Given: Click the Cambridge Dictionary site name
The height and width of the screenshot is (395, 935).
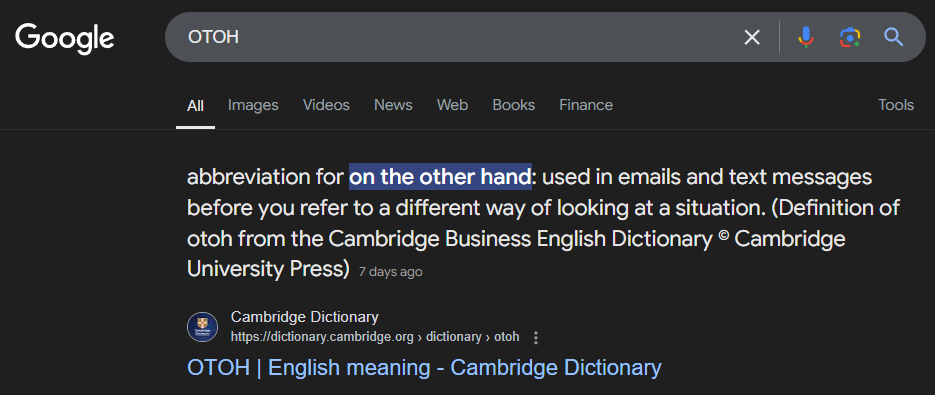Looking at the screenshot, I should (x=304, y=317).
